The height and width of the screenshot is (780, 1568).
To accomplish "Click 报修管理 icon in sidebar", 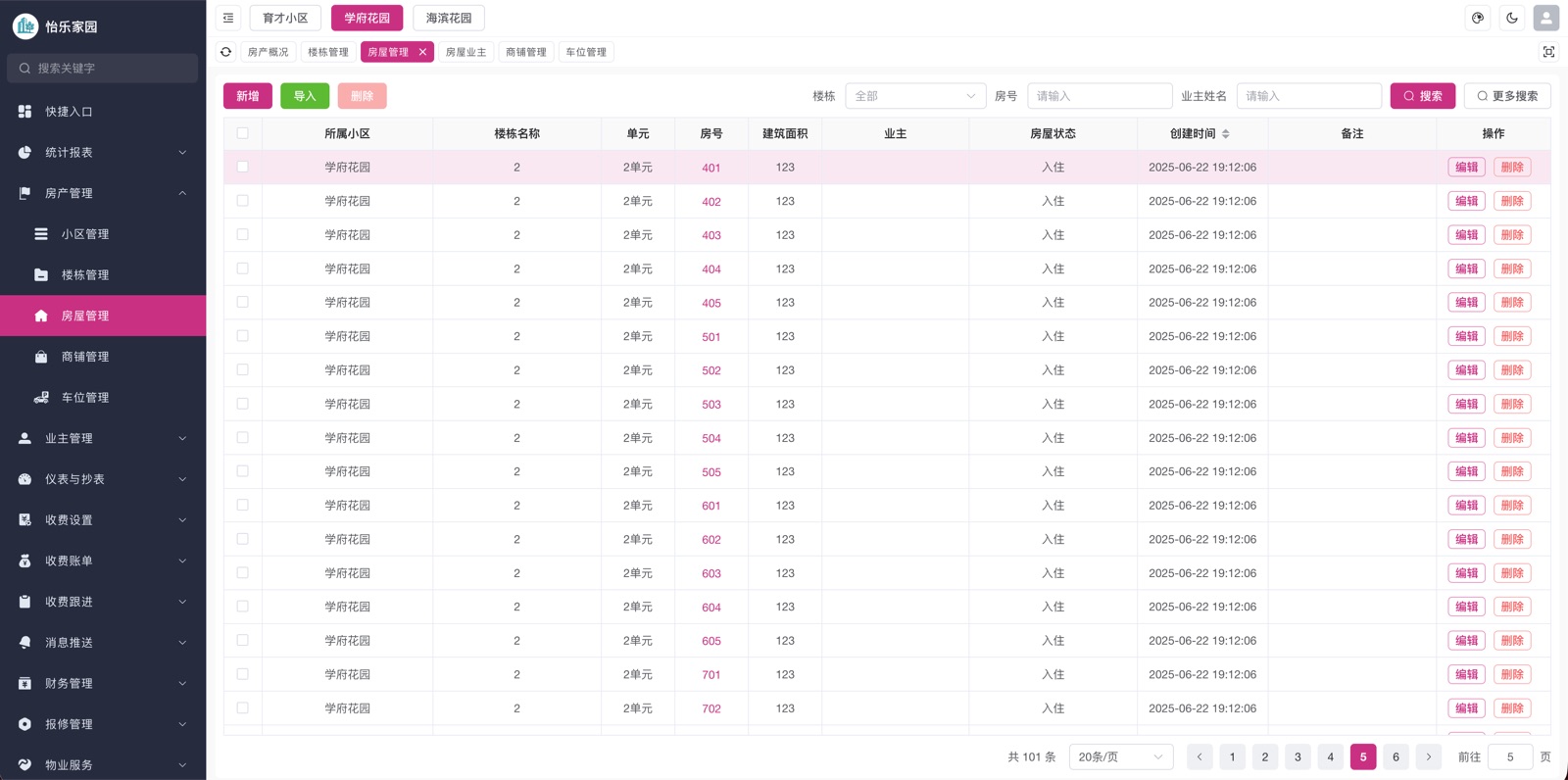I will point(24,724).
